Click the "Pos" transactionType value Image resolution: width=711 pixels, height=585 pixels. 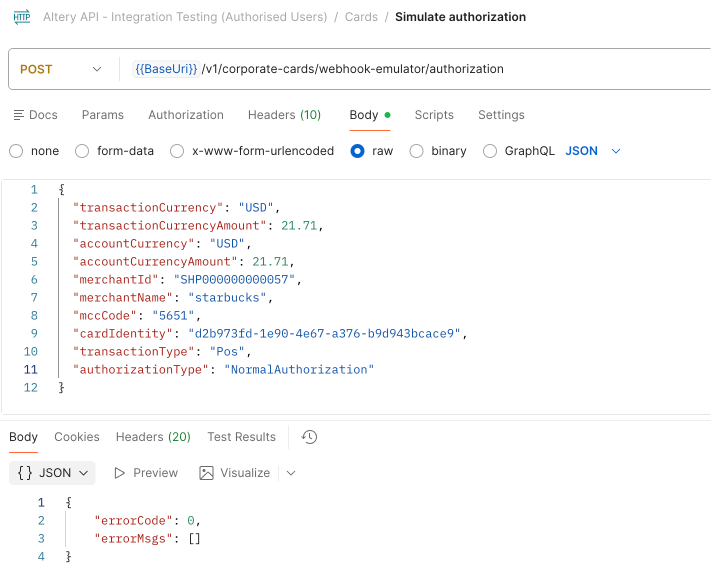tap(227, 352)
